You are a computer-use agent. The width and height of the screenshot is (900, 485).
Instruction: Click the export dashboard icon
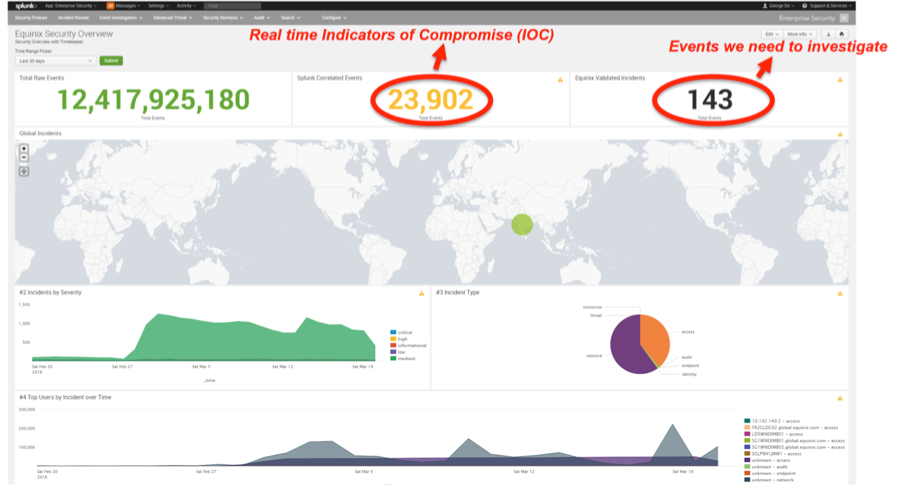click(828, 34)
